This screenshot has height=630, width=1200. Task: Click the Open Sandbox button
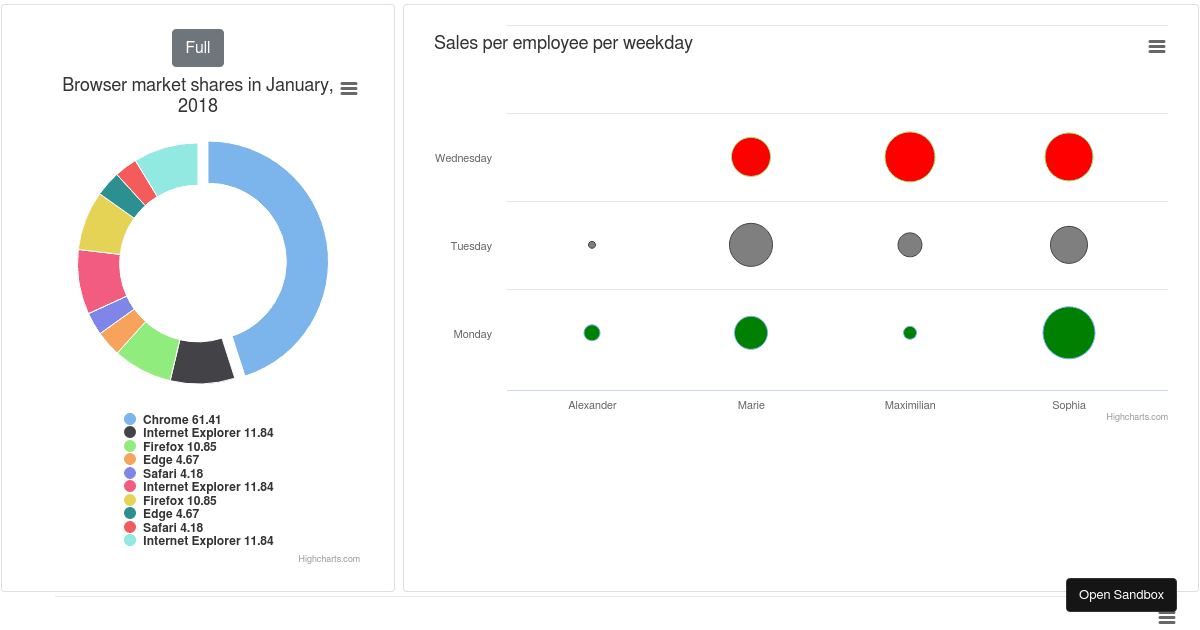click(1121, 594)
